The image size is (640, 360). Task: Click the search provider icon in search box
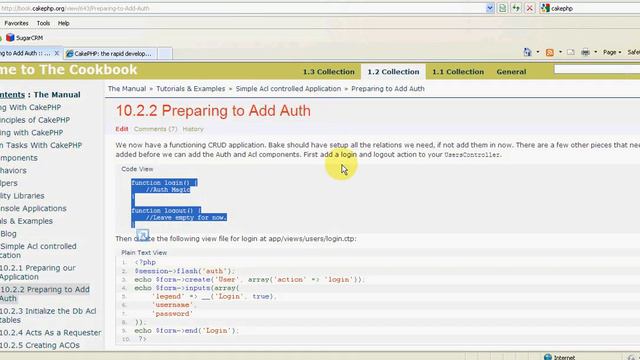pyautogui.click(x=544, y=8)
